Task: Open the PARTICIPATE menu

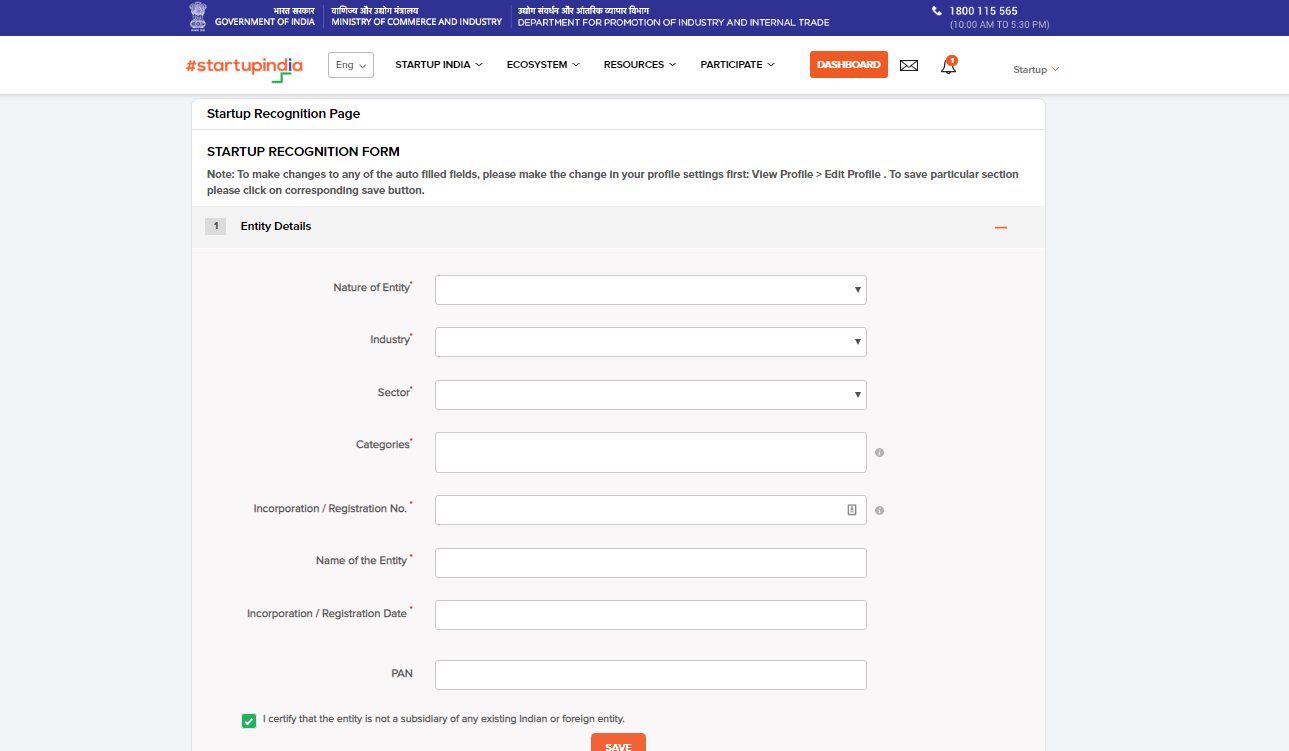Action: [738, 65]
